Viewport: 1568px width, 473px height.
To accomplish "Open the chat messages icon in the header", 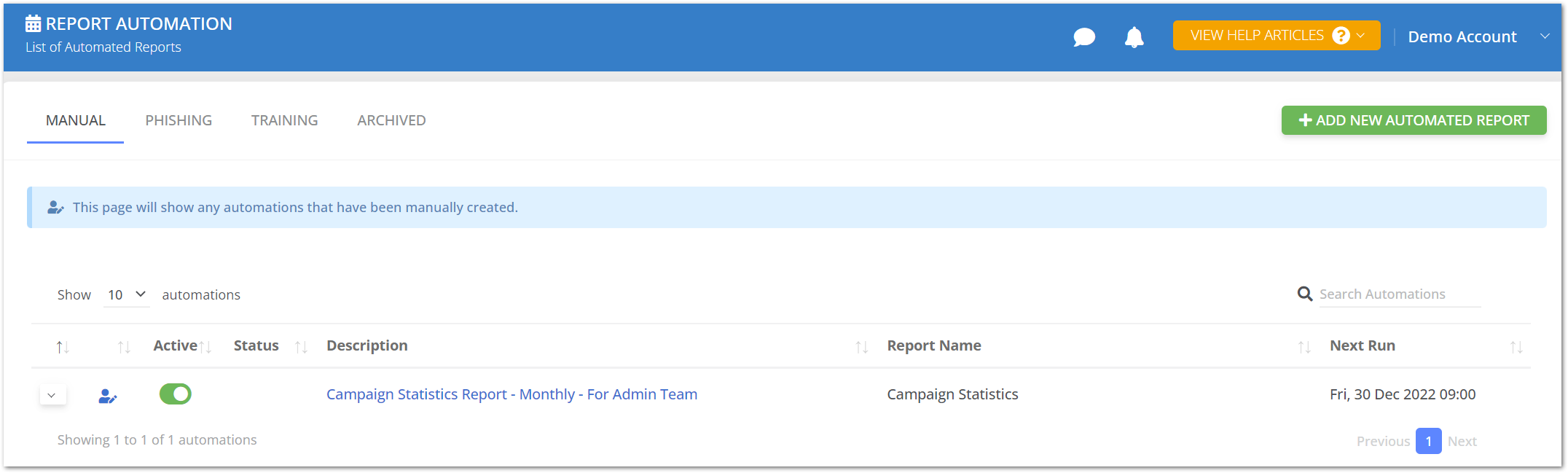I will click(x=1084, y=37).
